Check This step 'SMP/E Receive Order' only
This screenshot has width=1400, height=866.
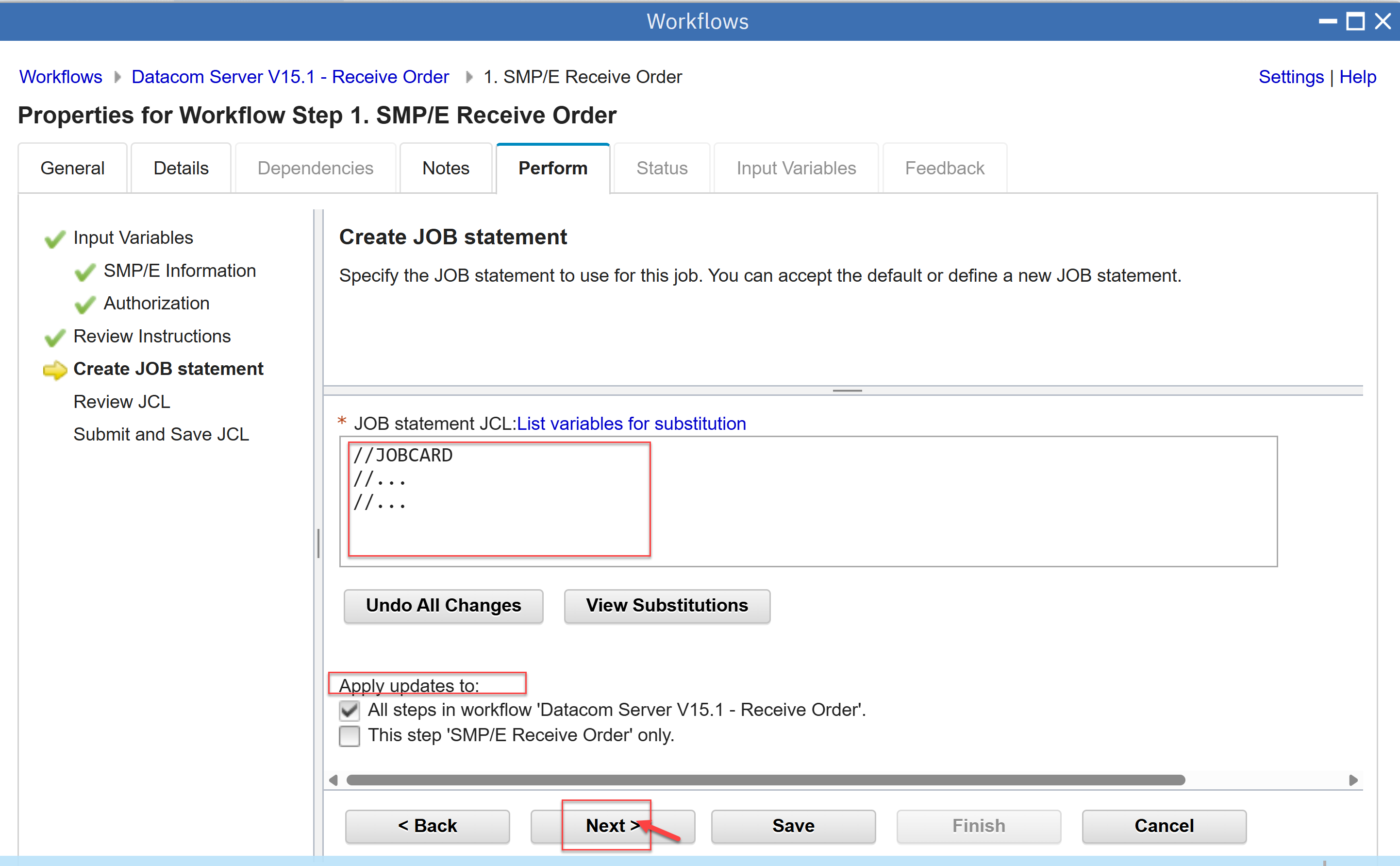349,736
